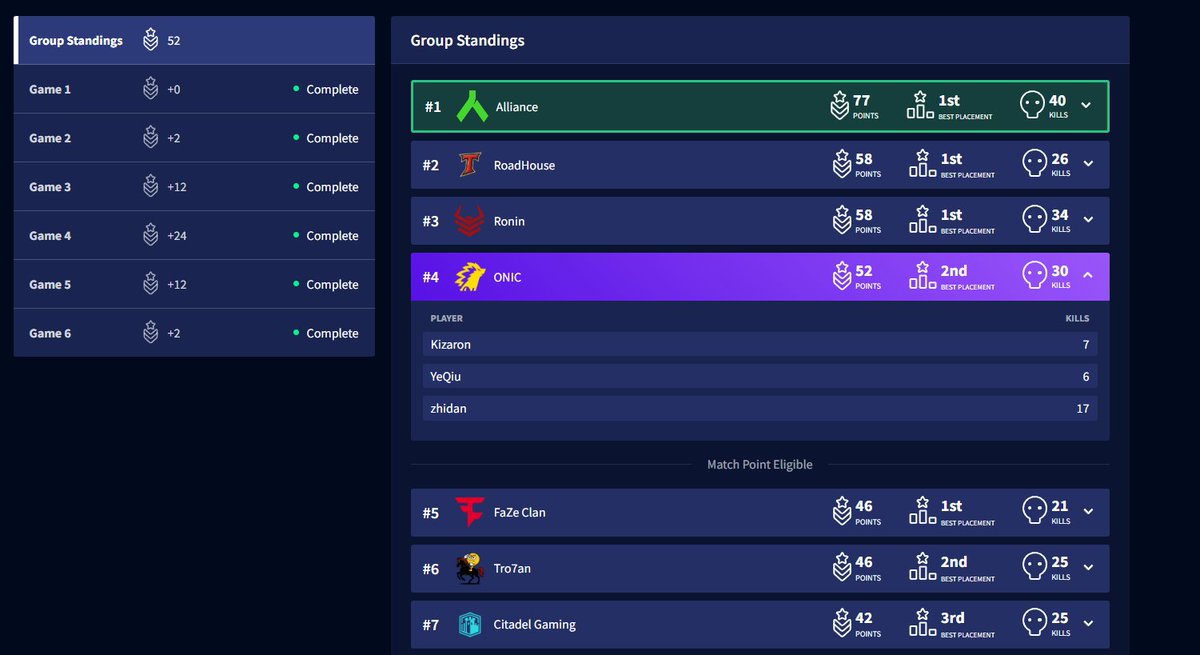1200x655 pixels.
Task: Open the Game 6 results tab
Action: [x=194, y=333]
